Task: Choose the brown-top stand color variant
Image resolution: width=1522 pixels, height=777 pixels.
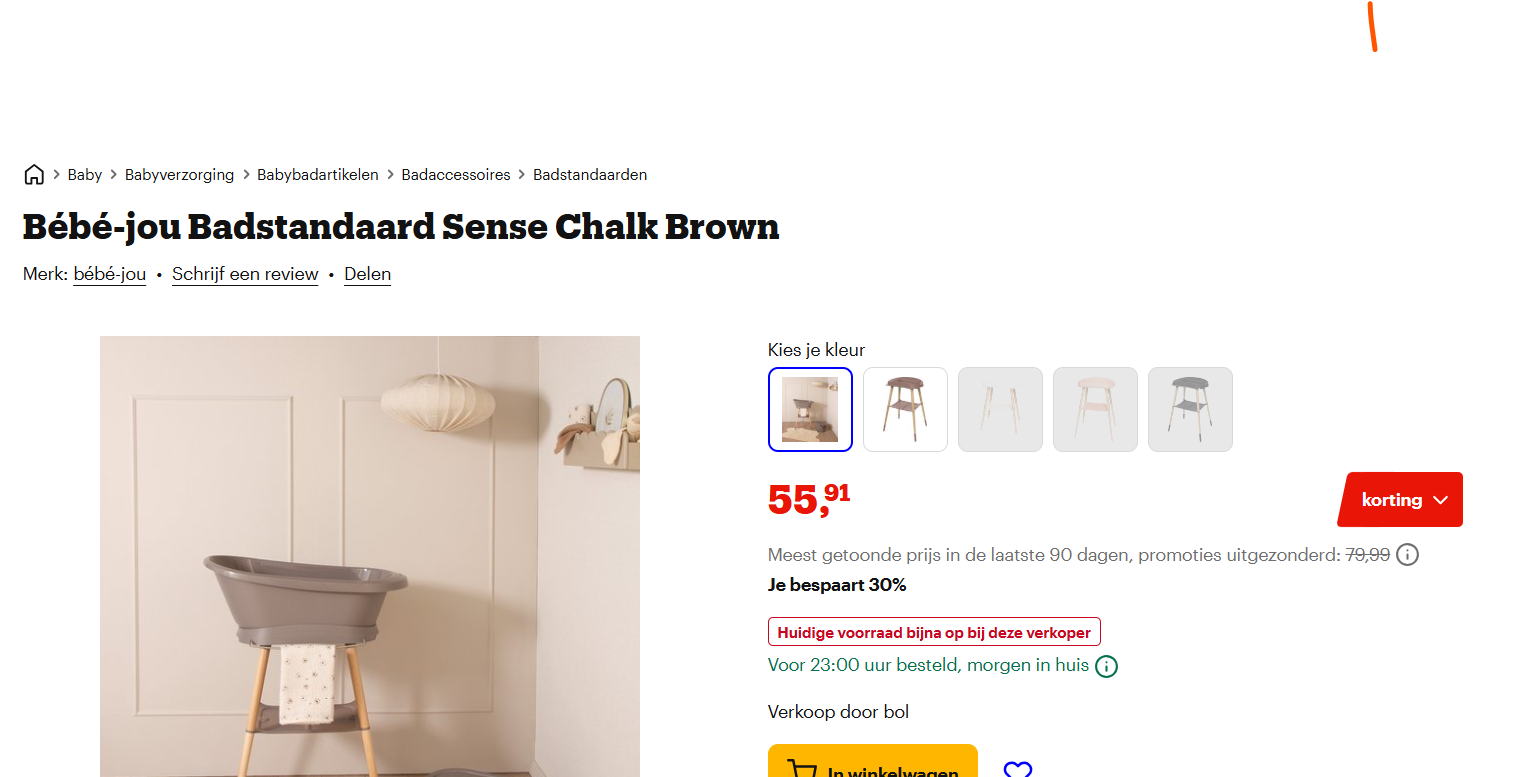Action: 905,410
